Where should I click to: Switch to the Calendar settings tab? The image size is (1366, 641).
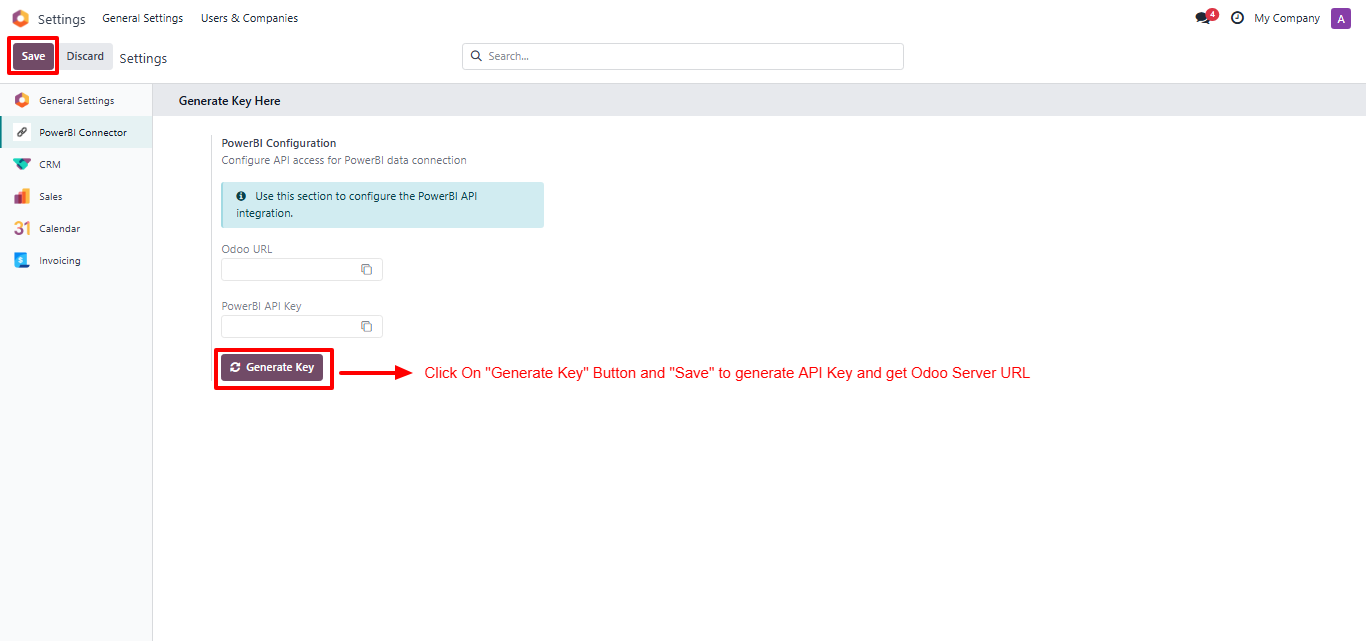76,228
